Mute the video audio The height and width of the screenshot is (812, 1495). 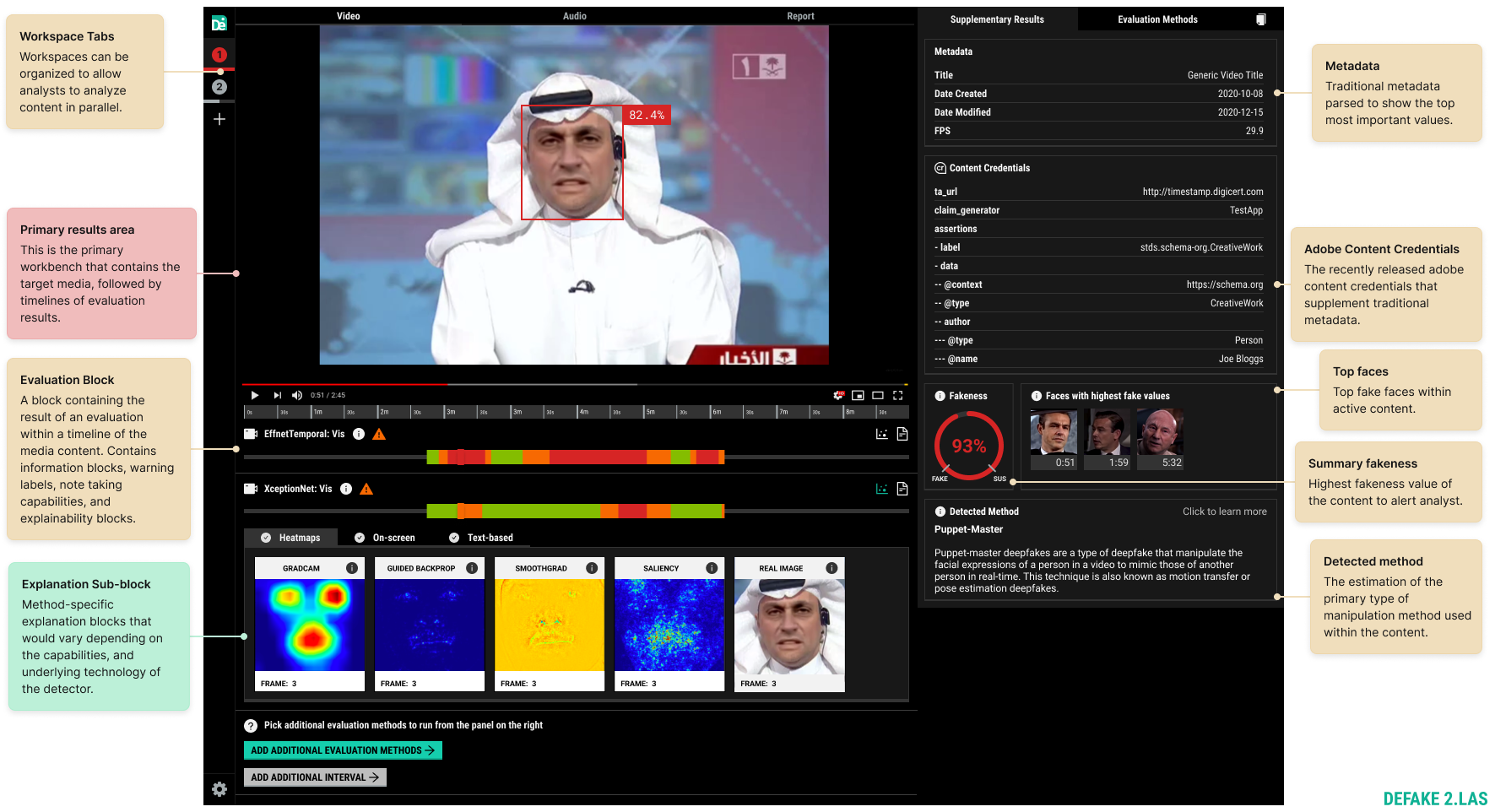296,394
